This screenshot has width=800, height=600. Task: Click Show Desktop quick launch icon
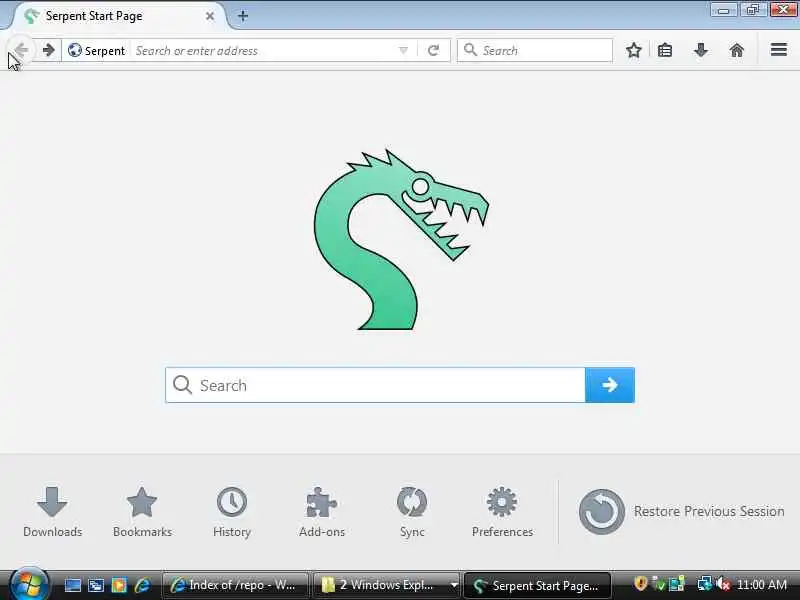[x=72, y=585]
